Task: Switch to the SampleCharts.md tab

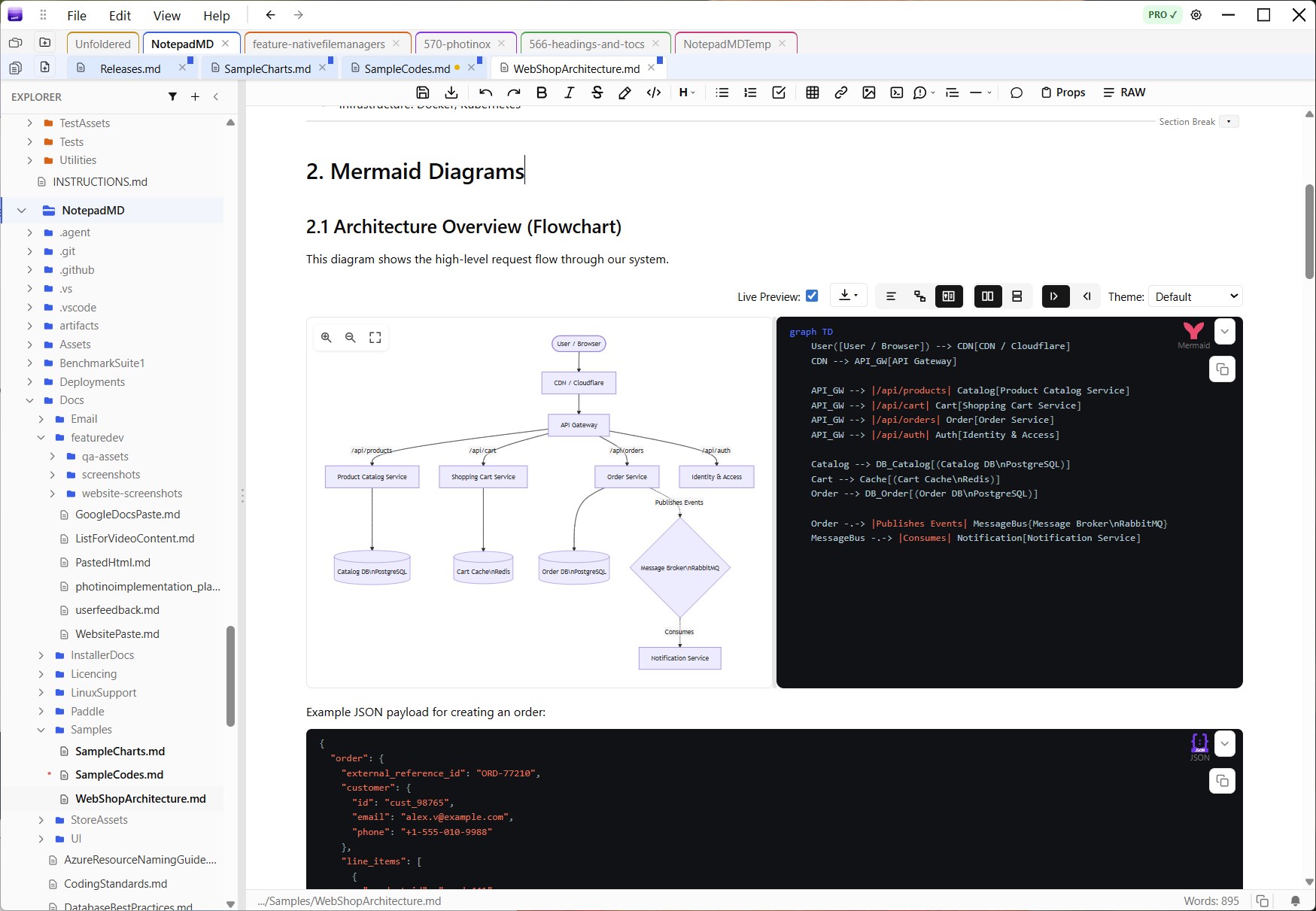Action: coord(267,68)
